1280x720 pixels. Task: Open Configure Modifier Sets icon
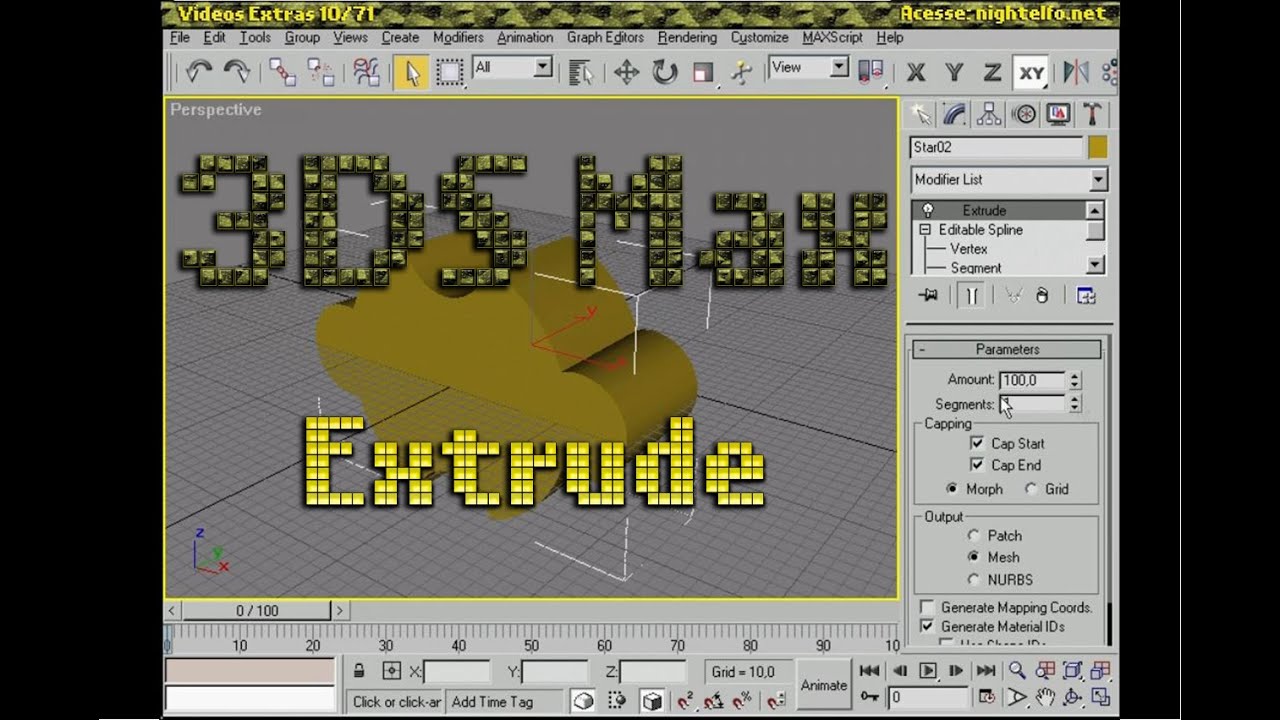[1086, 295]
